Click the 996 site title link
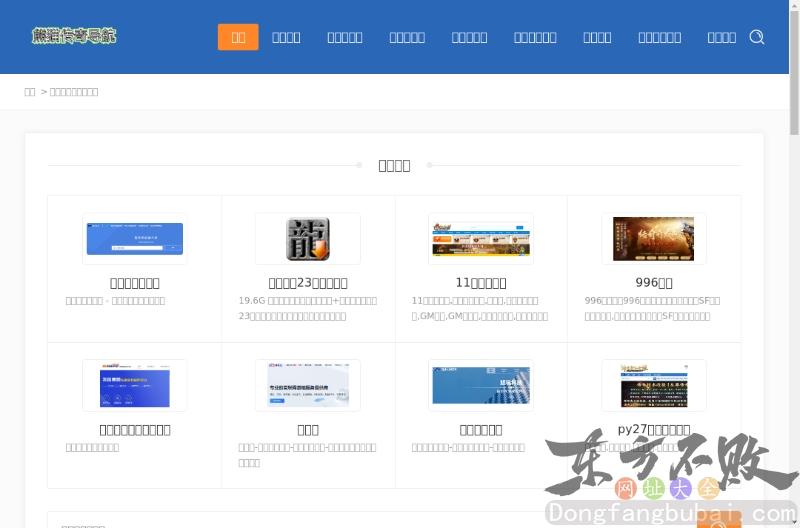 pos(654,283)
